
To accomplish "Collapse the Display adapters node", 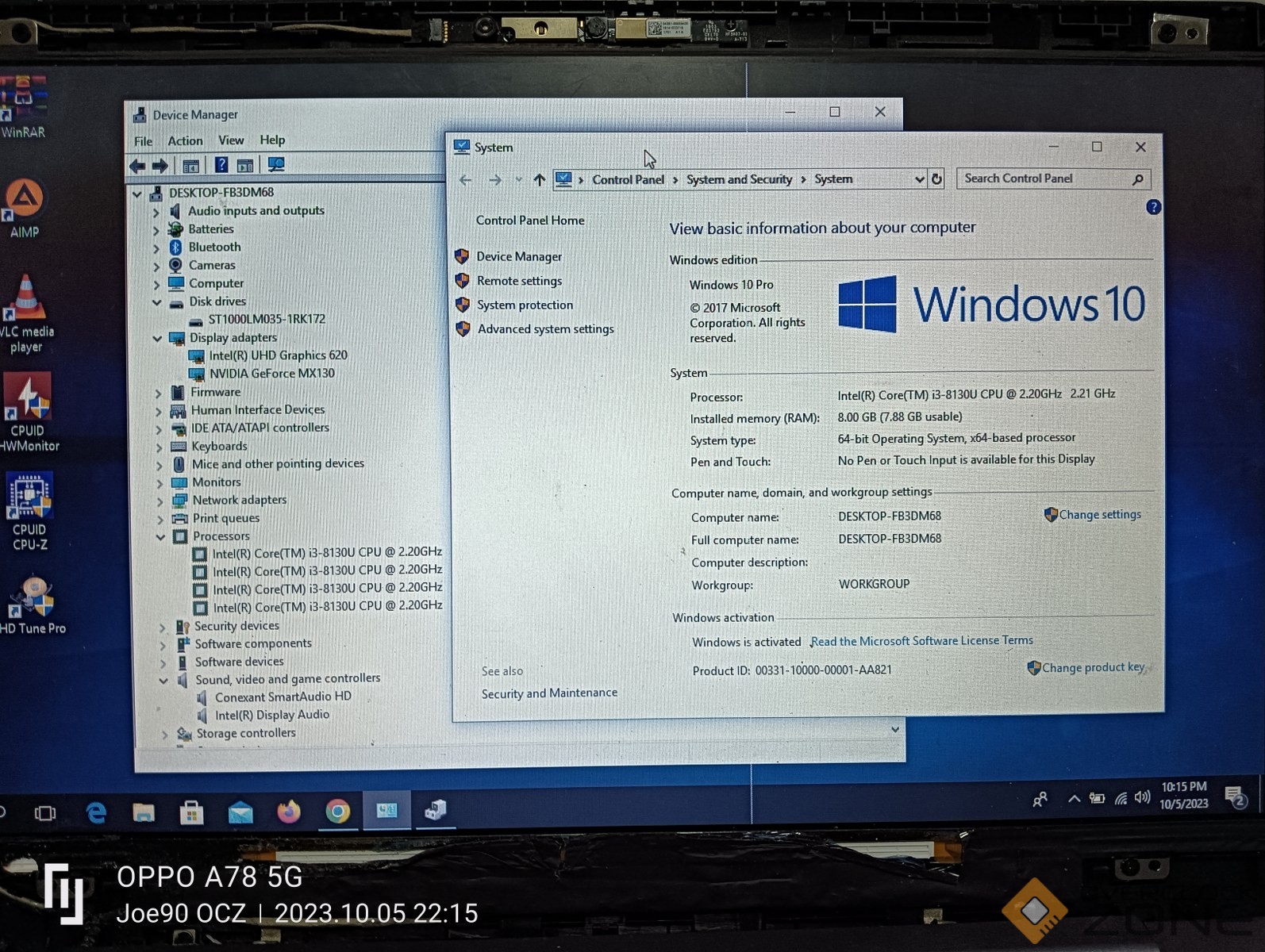I will 157,339.
